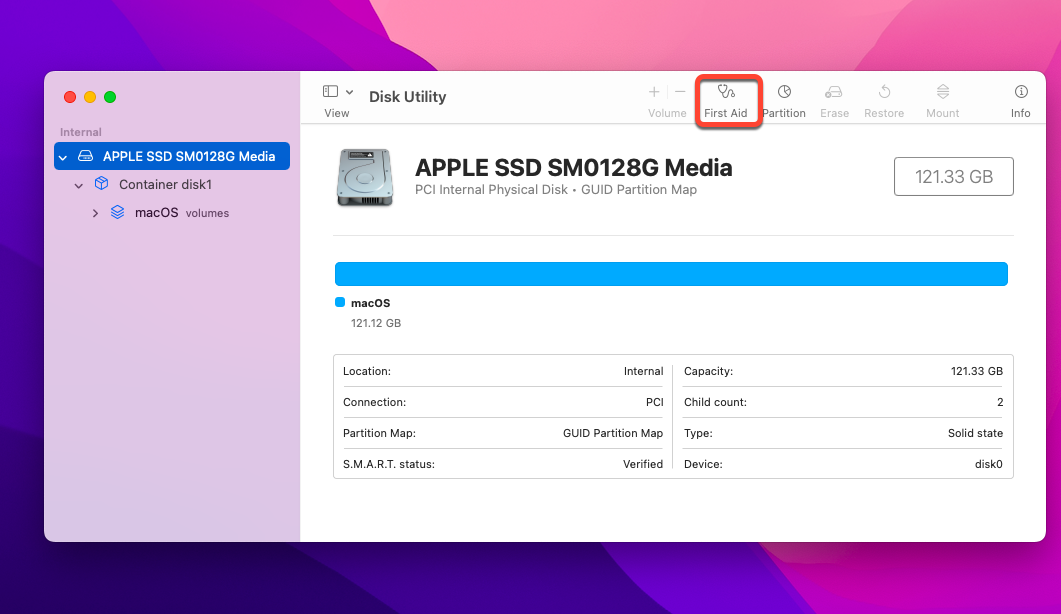Click the Mount toolbar icon
1061x614 pixels.
(x=943, y=91)
